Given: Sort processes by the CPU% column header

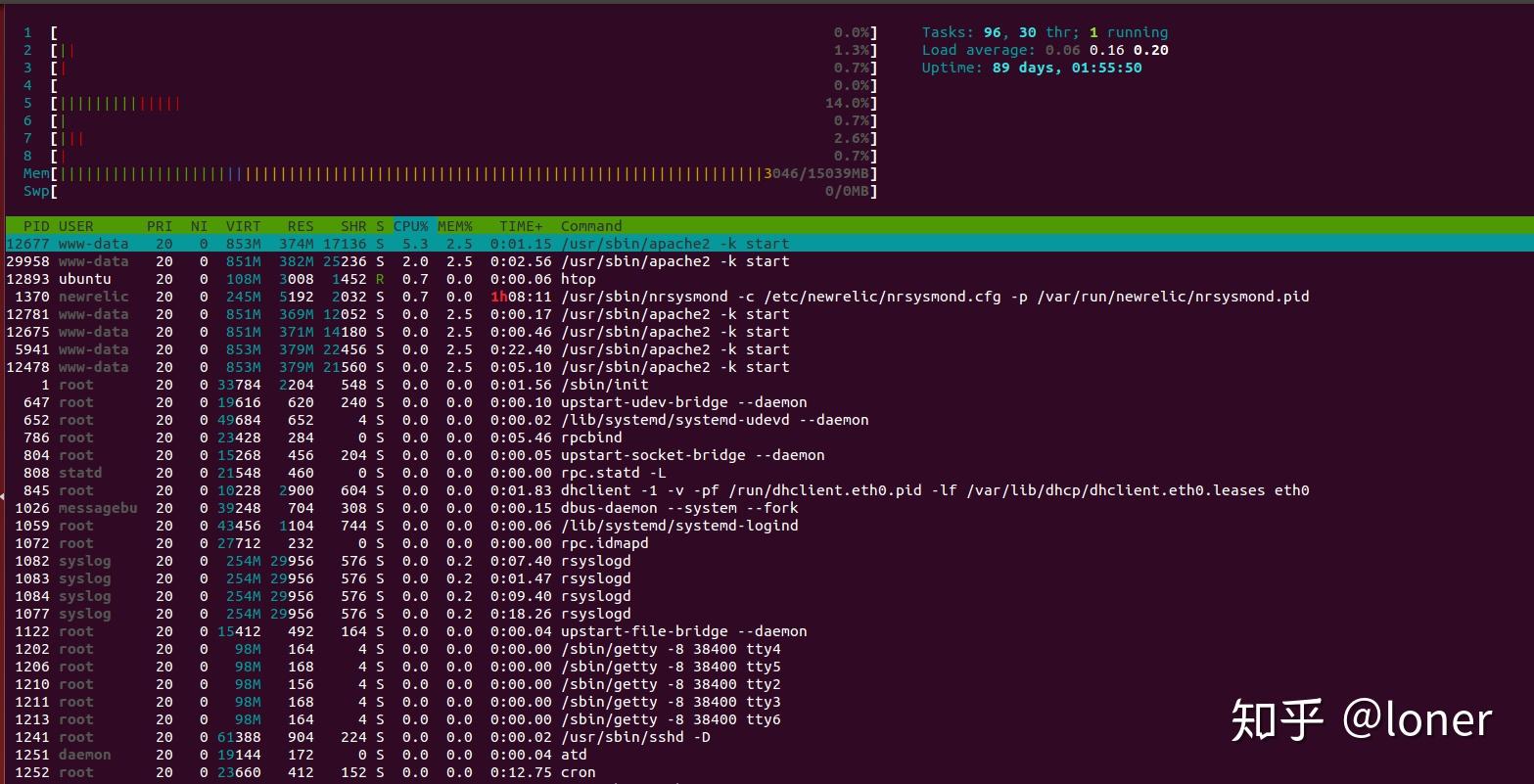Looking at the screenshot, I should (x=409, y=226).
